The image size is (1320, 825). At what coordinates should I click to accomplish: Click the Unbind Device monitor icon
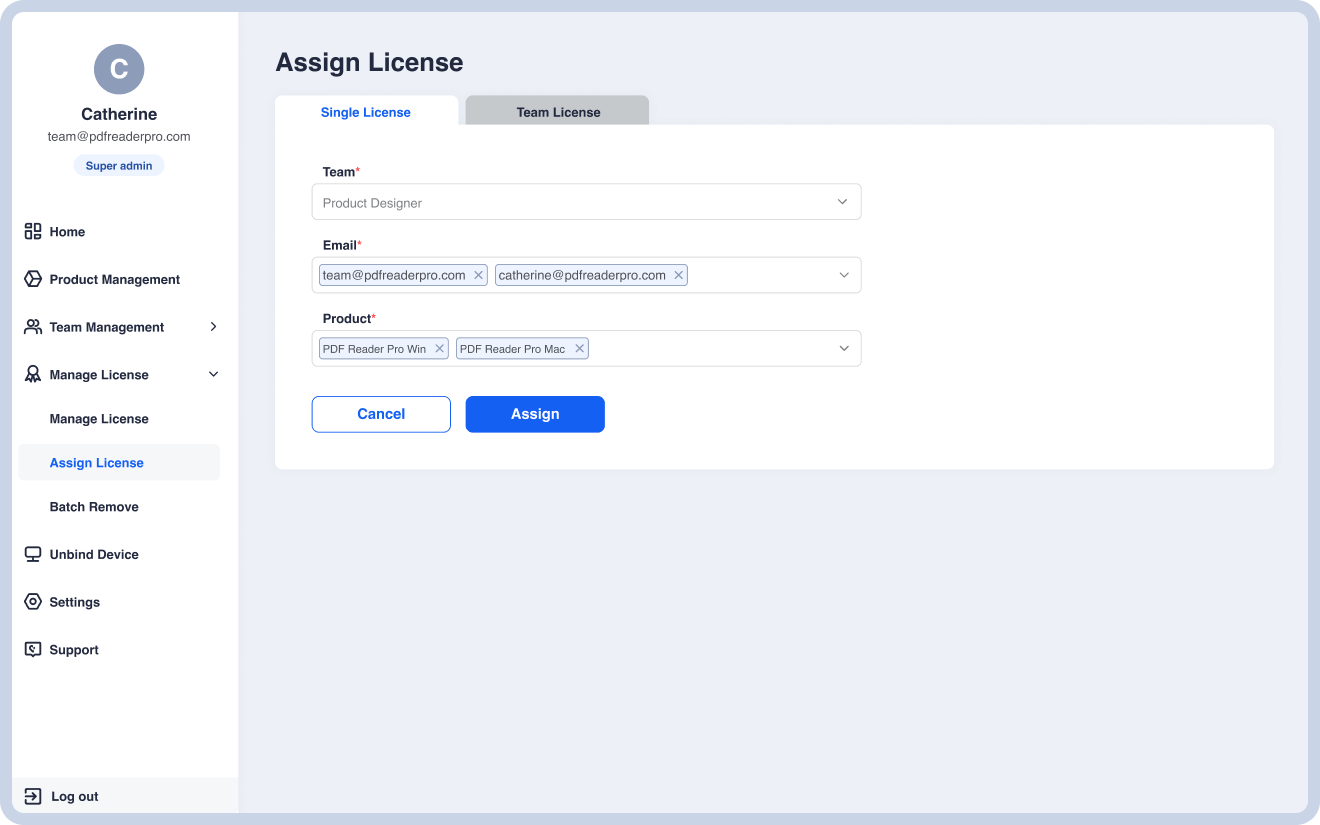(33, 554)
